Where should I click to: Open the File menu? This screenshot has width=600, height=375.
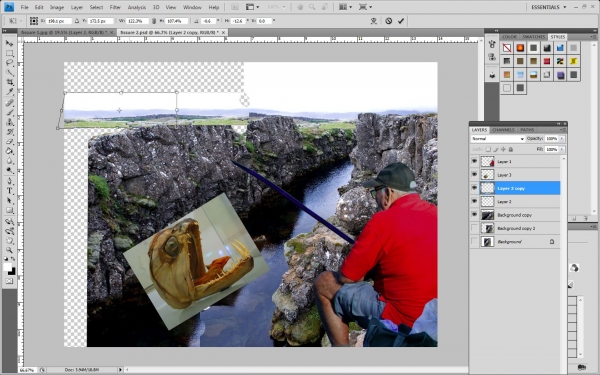point(24,7)
